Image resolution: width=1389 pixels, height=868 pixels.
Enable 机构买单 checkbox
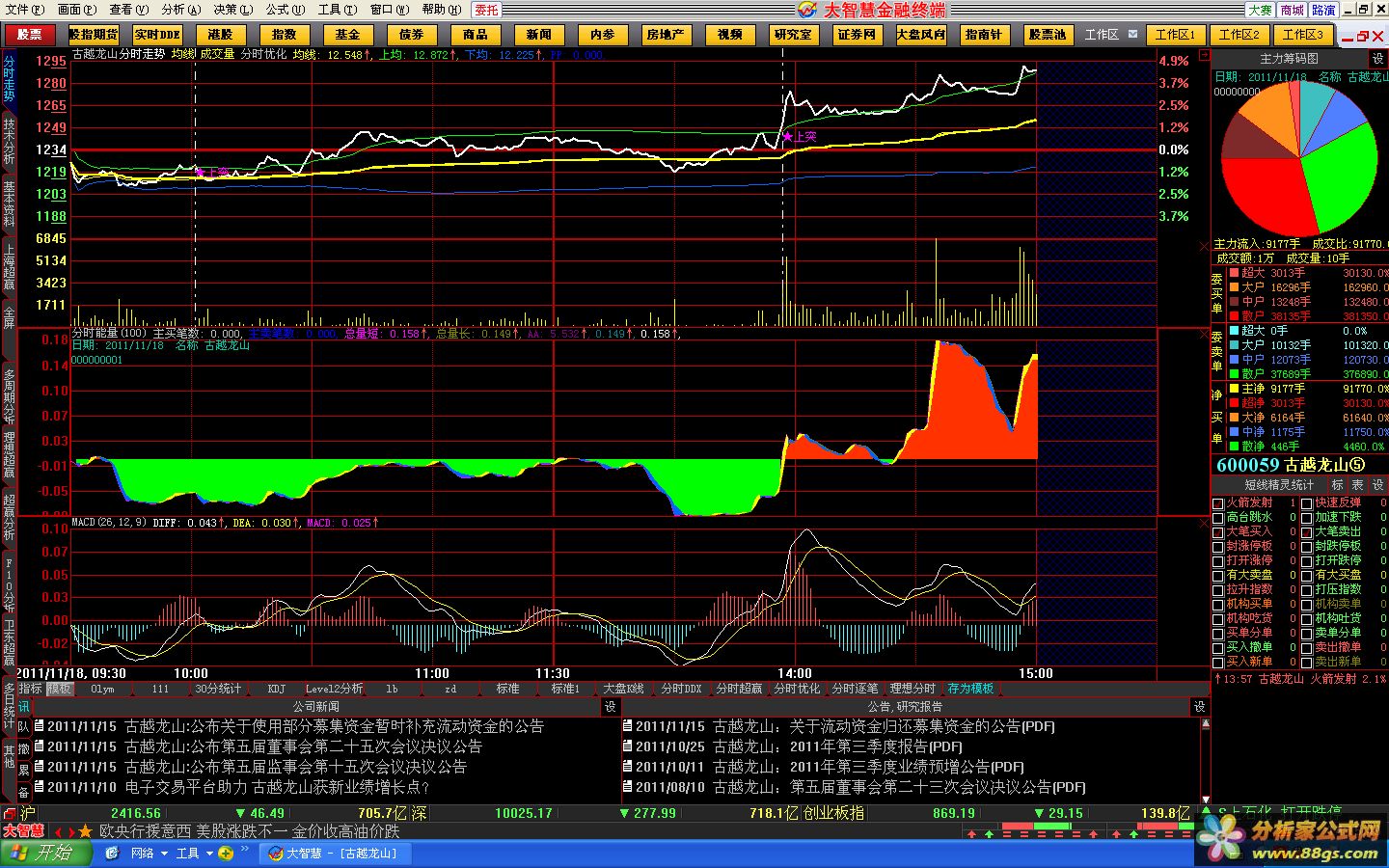1217,605
